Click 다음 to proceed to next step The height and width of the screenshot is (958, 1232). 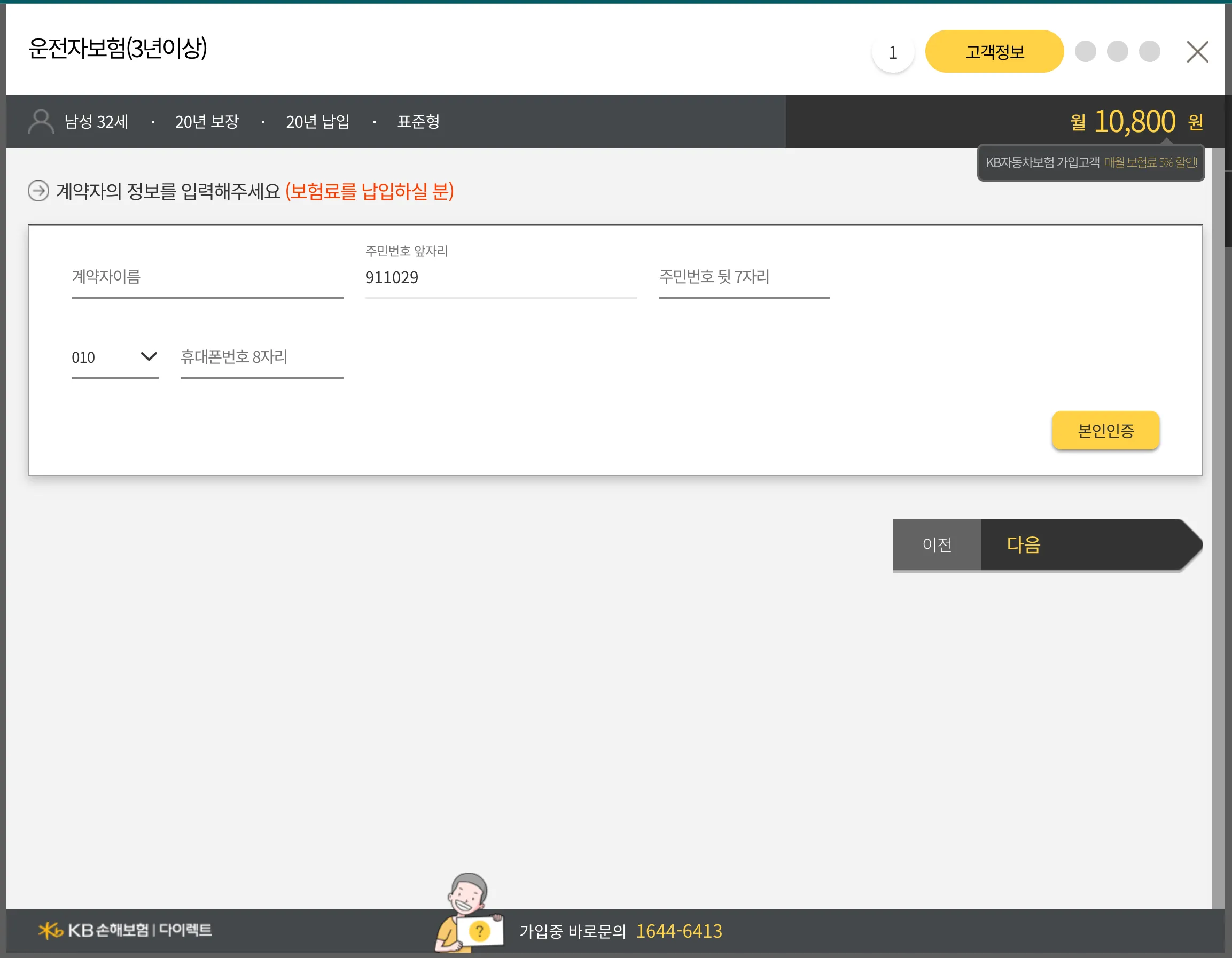tap(1023, 544)
